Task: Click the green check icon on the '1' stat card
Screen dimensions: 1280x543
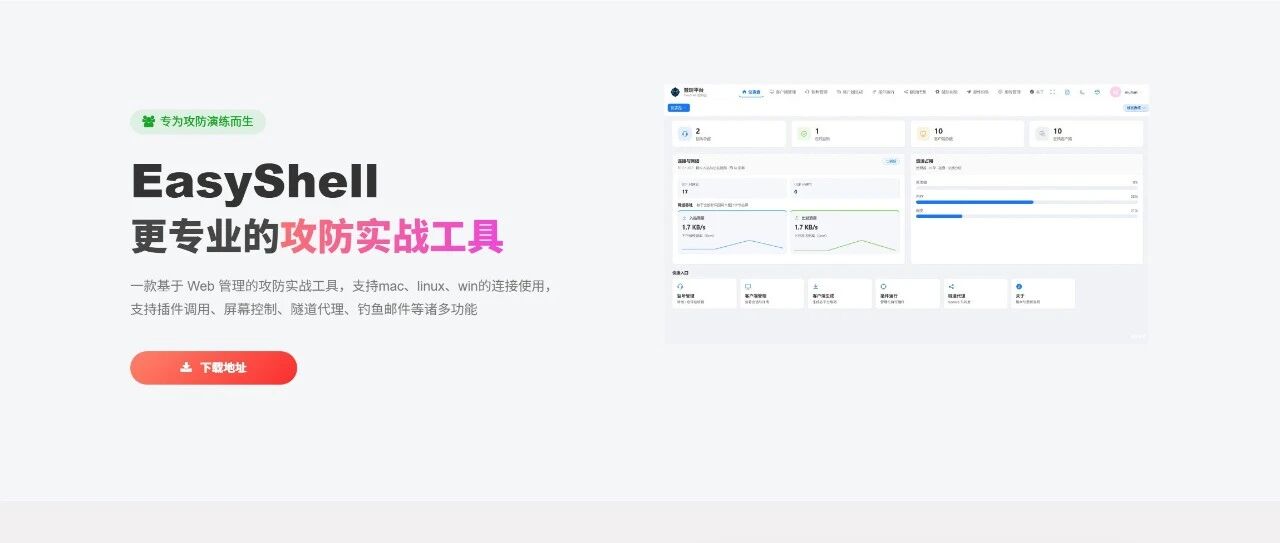Action: [804, 133]
